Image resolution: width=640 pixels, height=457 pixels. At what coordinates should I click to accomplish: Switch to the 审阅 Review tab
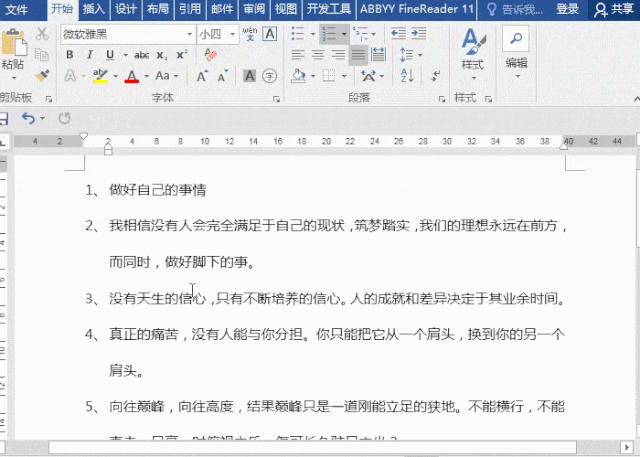pos(254,9)
